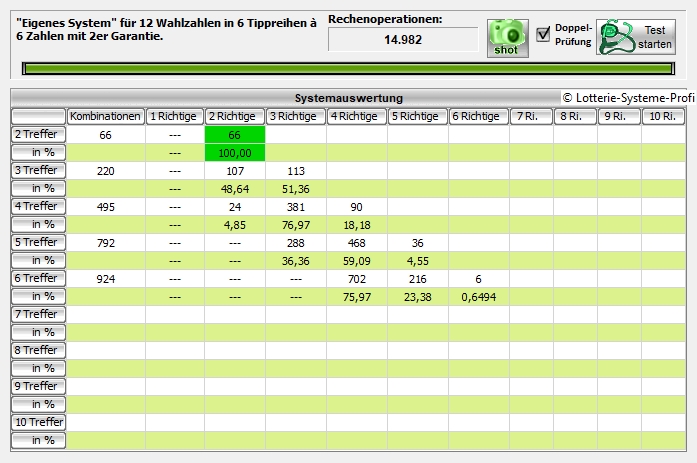
Task: Select the 6 Richtige column header
Action: pyautogui.click(x=478, y=116)
